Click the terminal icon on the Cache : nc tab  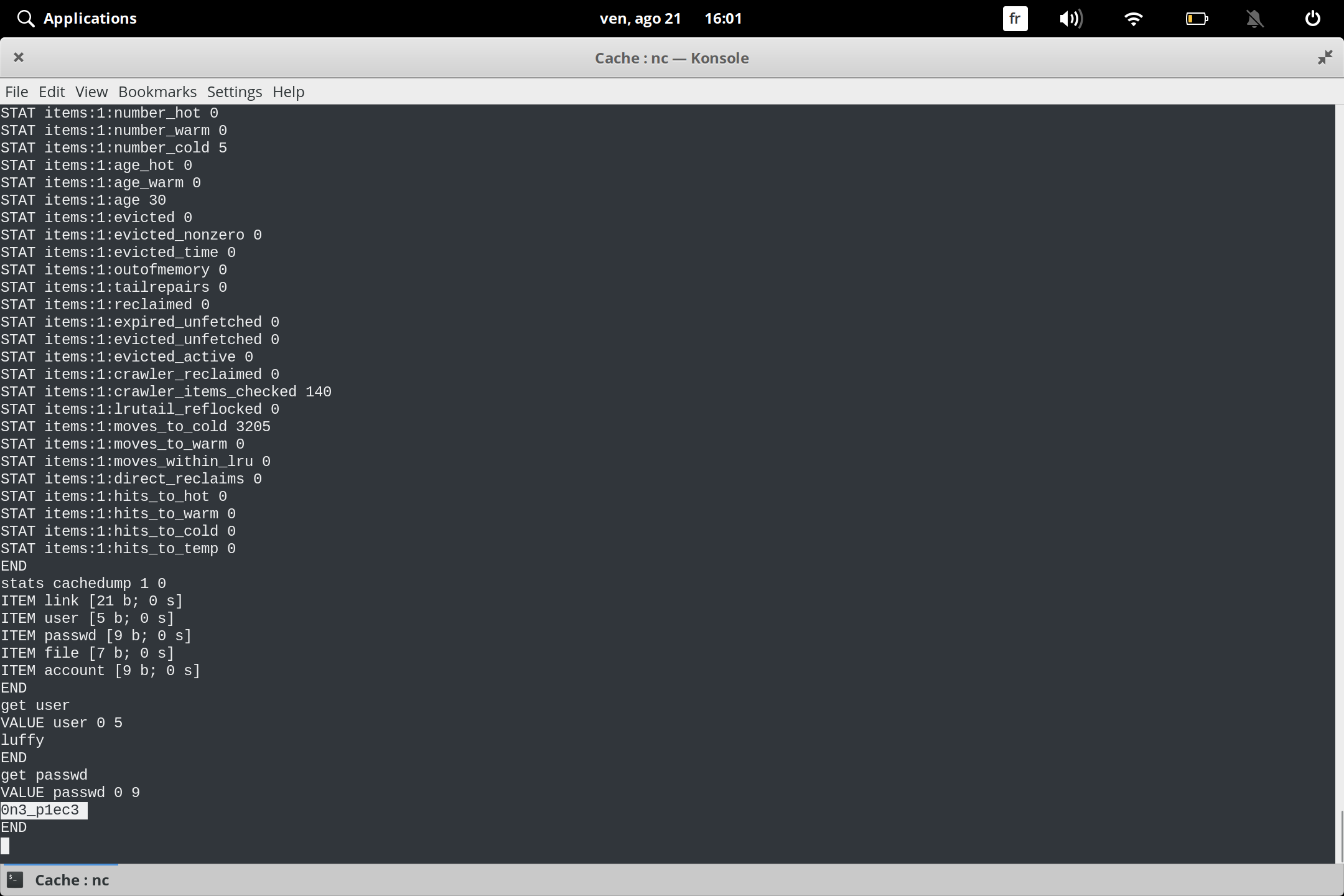[x=16, y=880]
